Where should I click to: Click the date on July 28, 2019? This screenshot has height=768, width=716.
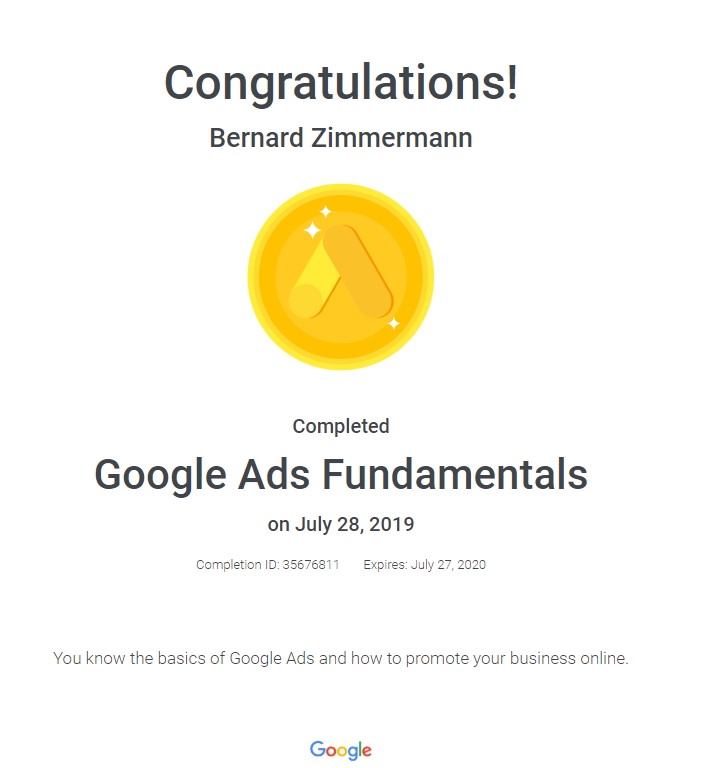pyautogui.click(x=341, y=524)
